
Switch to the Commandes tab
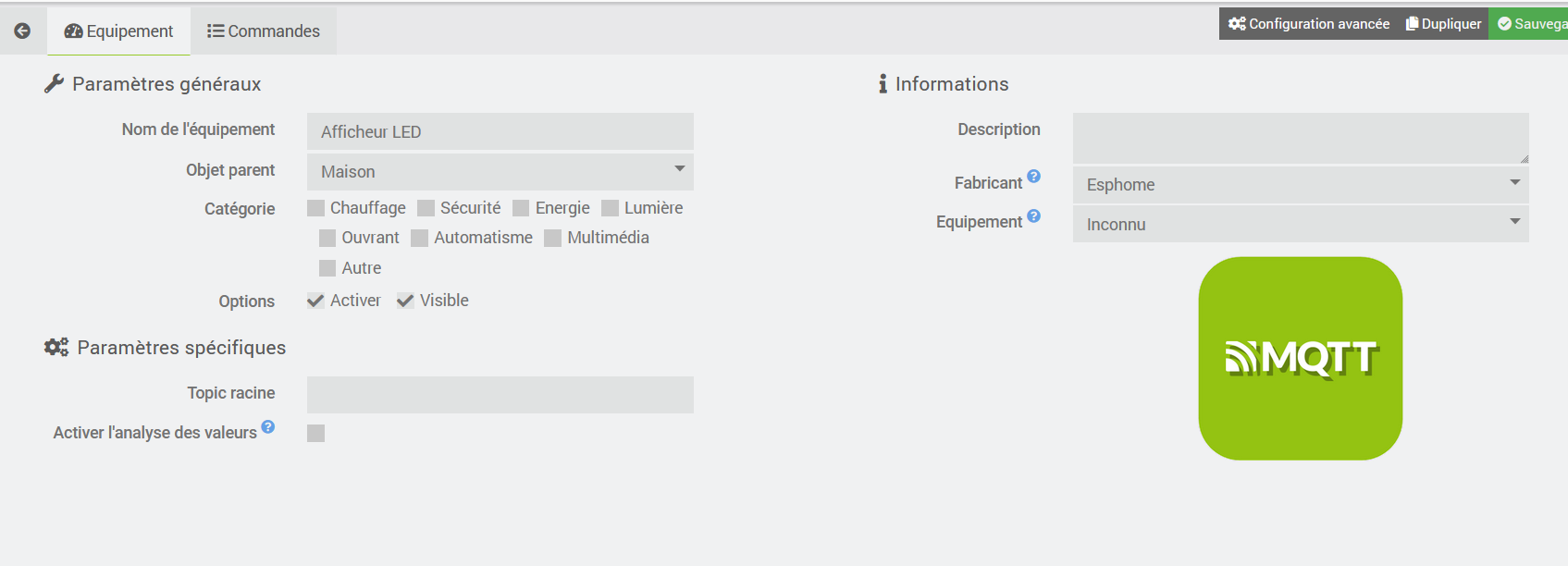tap(264, 31)
